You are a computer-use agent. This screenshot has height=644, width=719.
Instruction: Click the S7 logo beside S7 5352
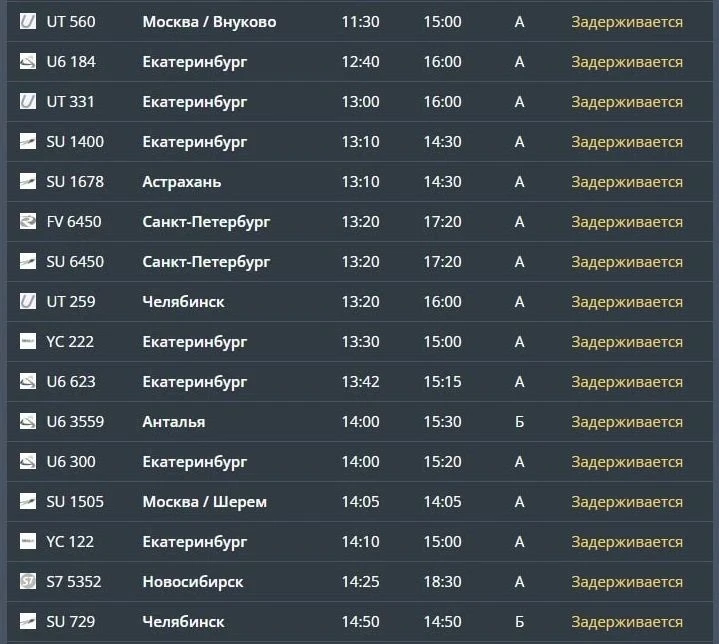click(x=28, y=581)
